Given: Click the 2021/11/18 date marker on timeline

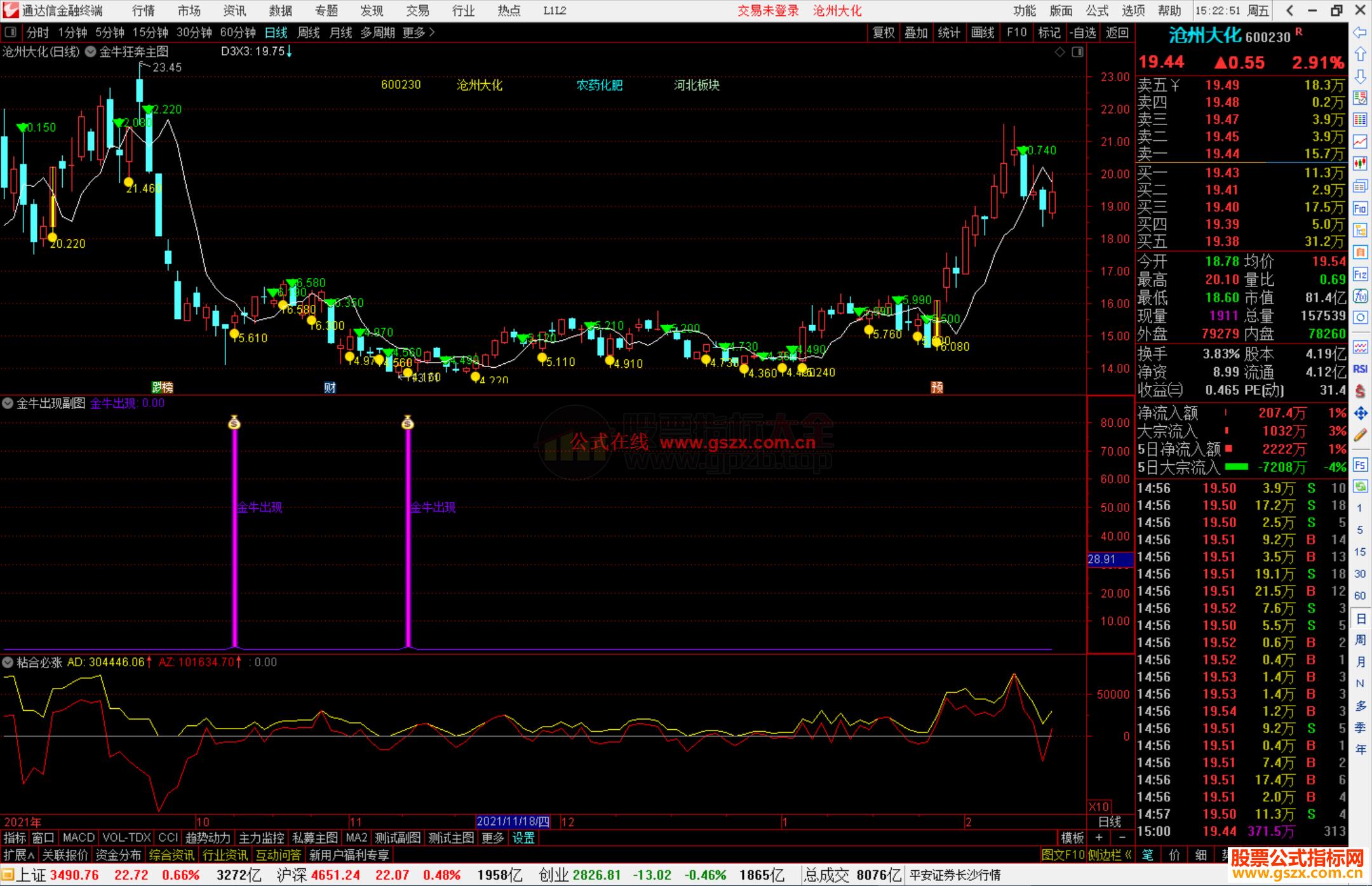Looking at the screenshot, I should 513,822.
